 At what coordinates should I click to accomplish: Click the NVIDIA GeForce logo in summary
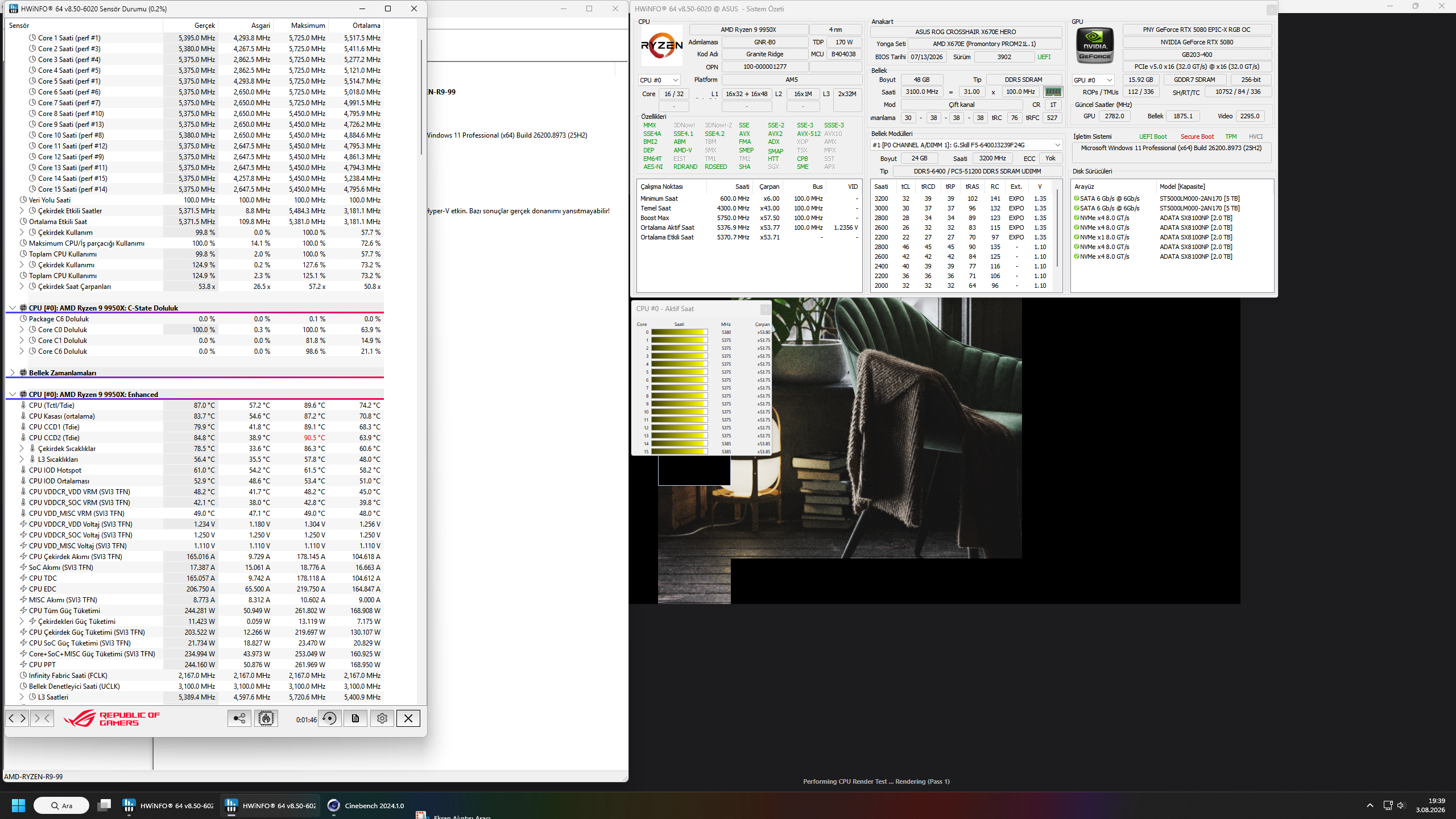pos(1095,45)
